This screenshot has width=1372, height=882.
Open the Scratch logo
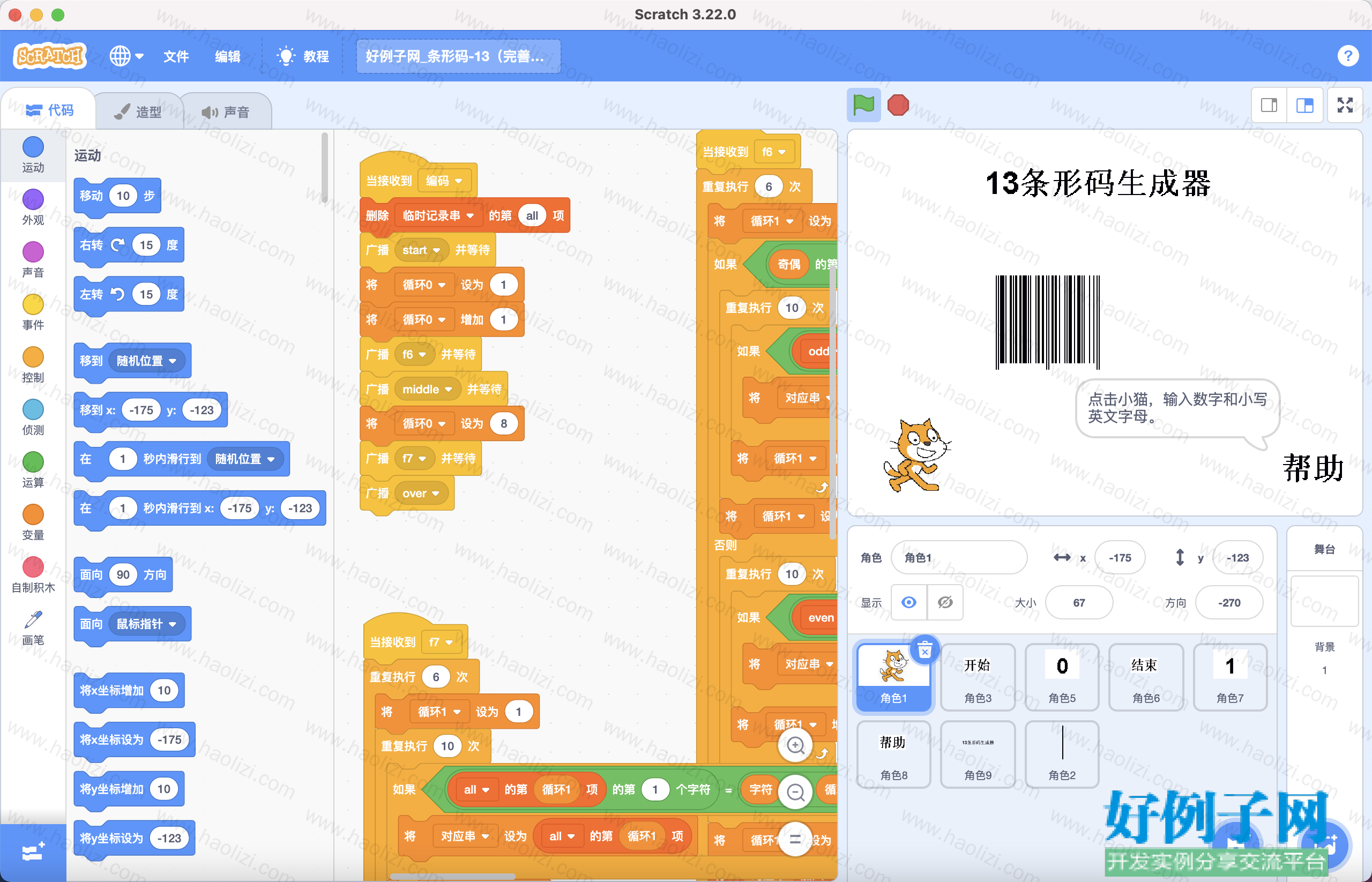click(x=50, y=56)
